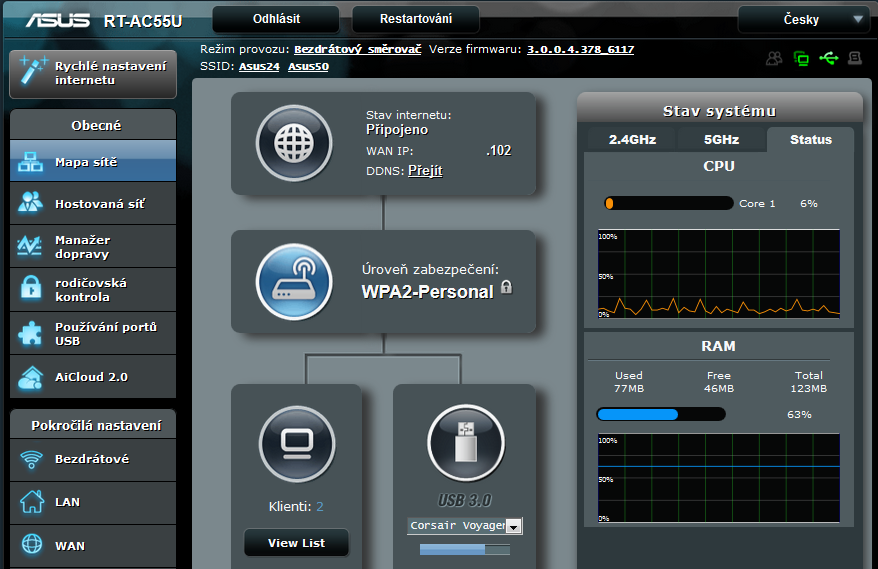The image size is (878, 569).
Task: Click the WPA2-Personal padlock icon
Action: (506, 287)
